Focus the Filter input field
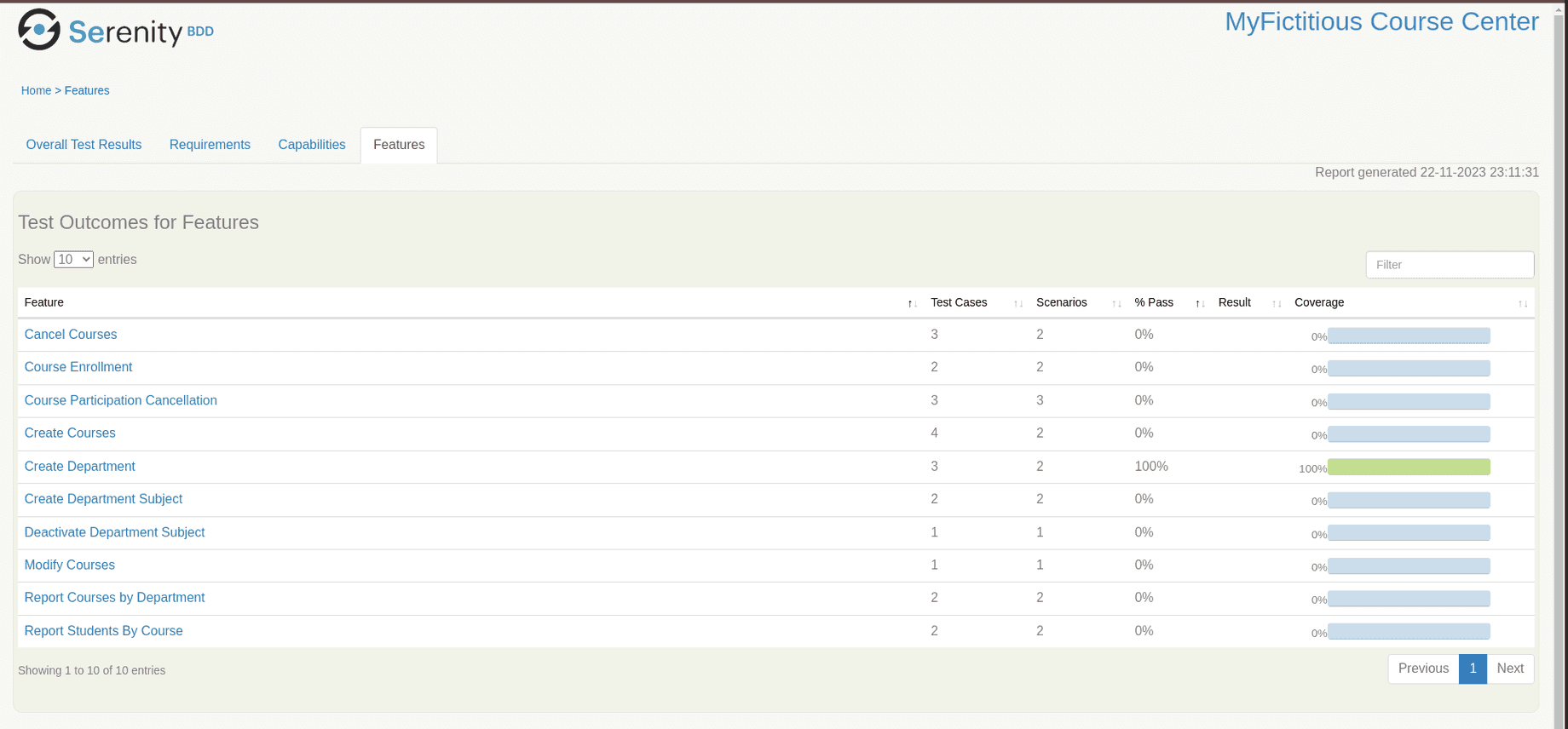Viewport: 1568px width, 729px height. tap(1449, 265)
